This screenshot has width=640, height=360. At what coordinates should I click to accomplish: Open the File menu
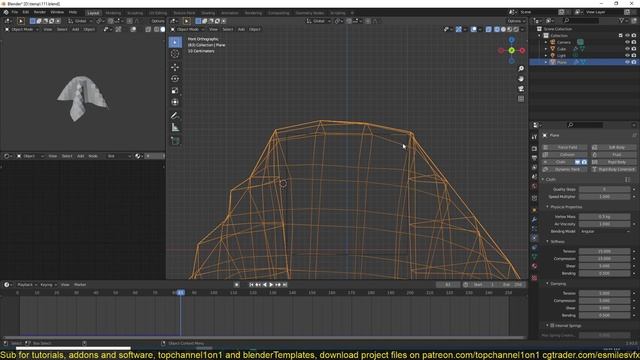click(15, 12)
